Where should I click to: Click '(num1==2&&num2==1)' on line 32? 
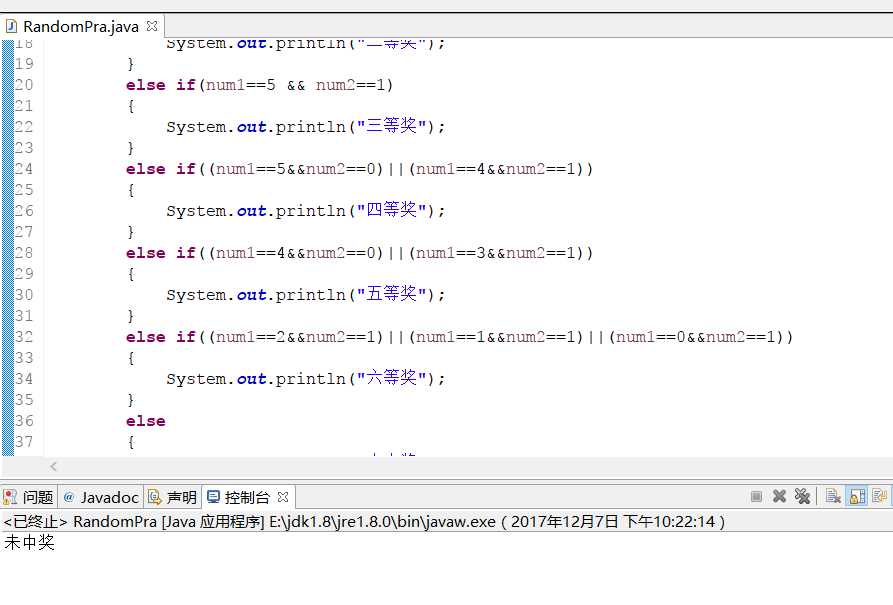click(x=296, y=337)
